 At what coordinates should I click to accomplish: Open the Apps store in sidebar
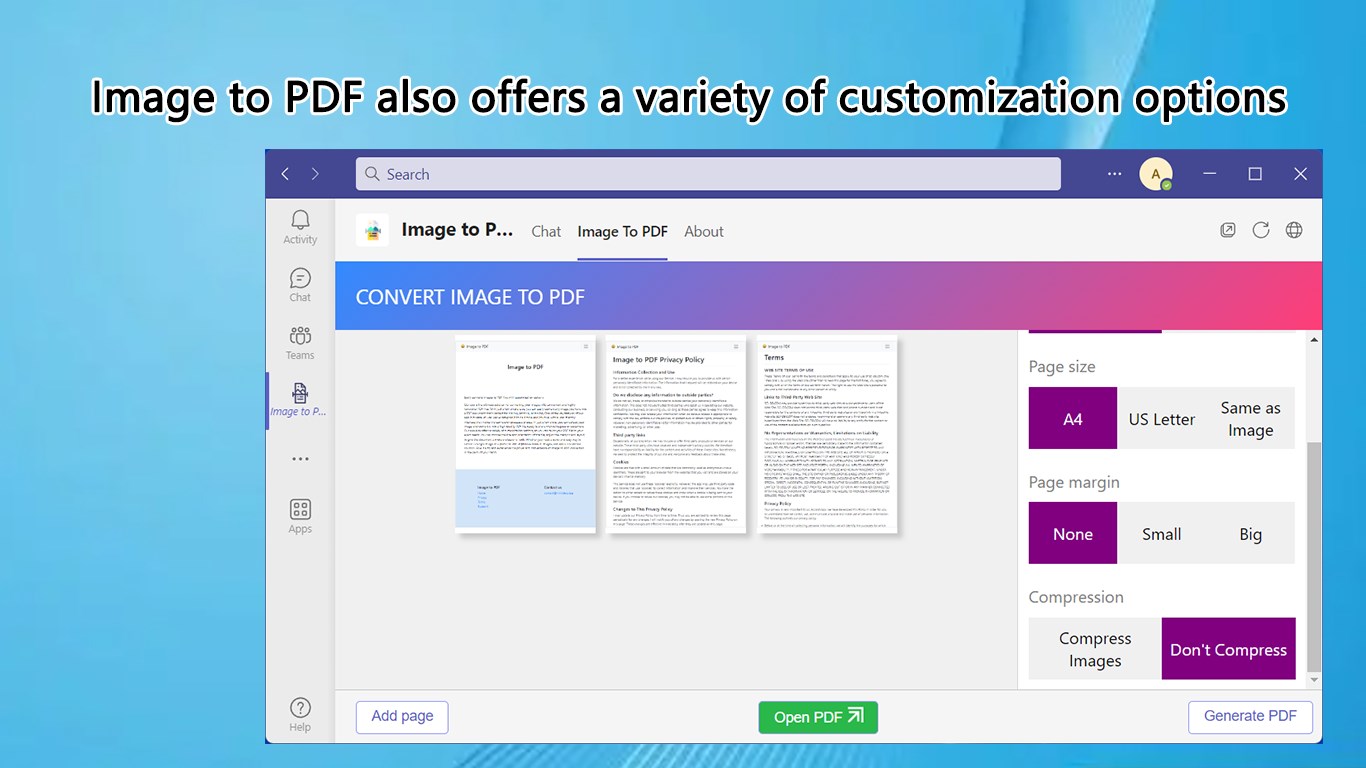(300, 516)
